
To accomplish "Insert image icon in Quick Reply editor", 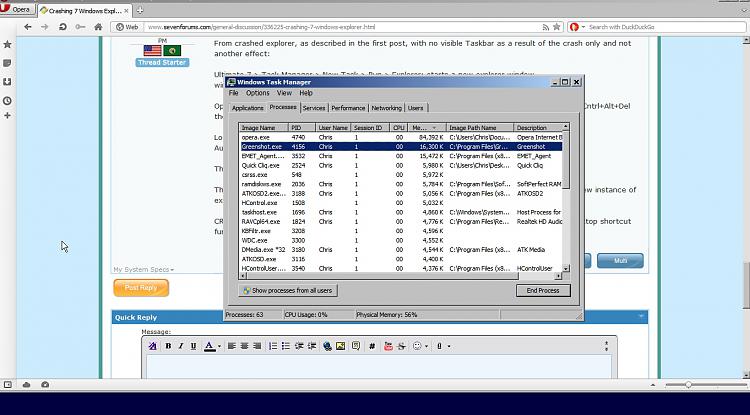I will [x=341, y=346].
